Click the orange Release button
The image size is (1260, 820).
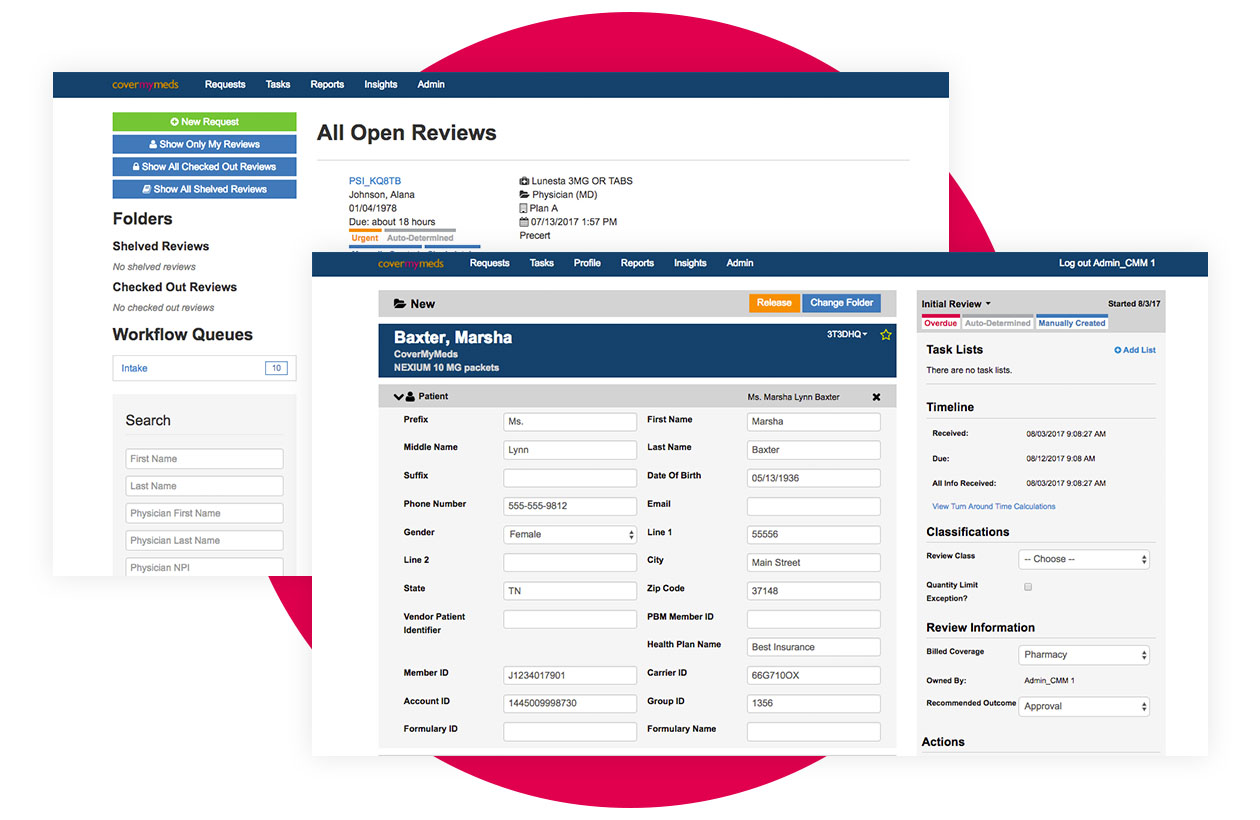(774, 303)
